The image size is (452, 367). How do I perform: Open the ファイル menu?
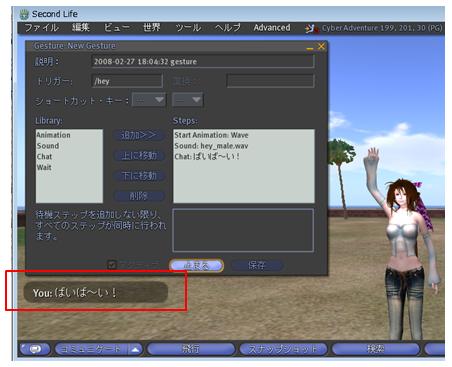tap(42, 28)
